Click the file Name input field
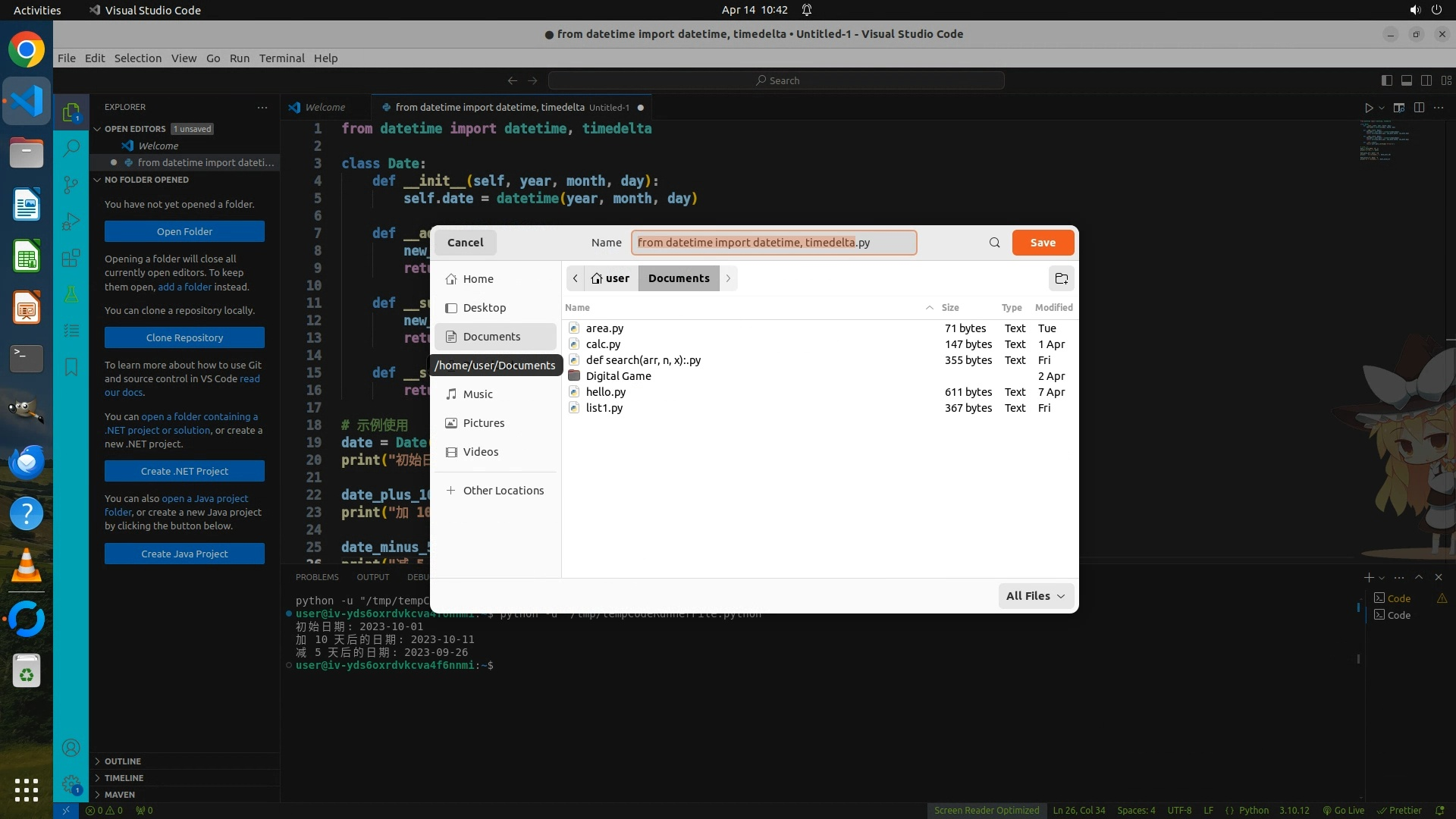Image resolution: width=1456 pixels, height=819 pixels. pos(773,243)
